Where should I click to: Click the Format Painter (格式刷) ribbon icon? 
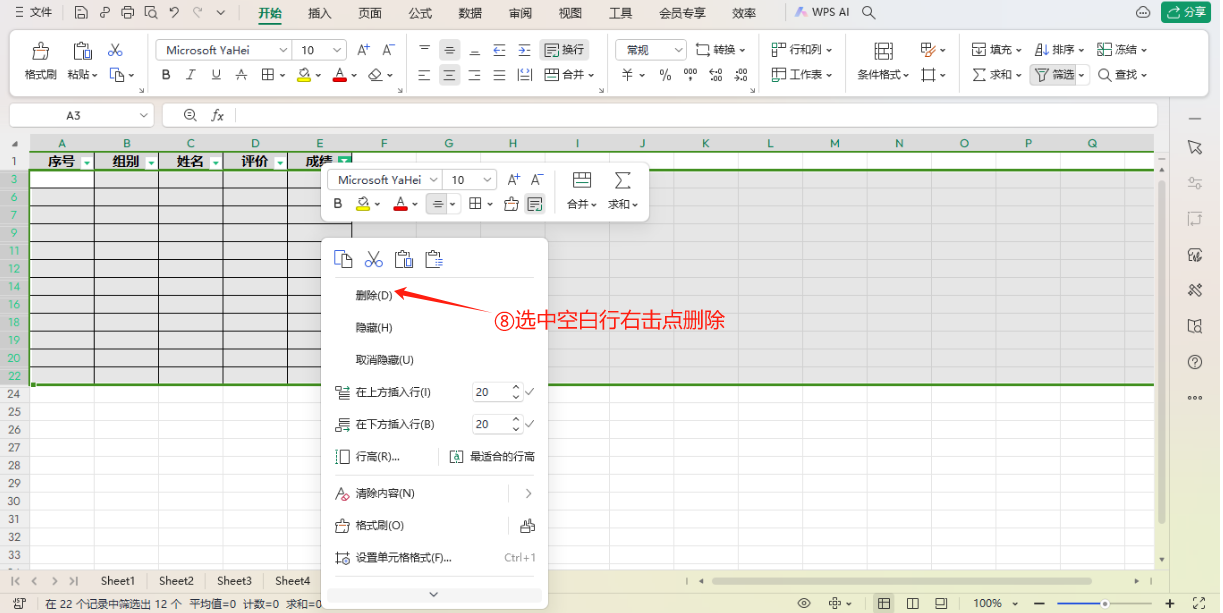pyautogui.click(x=40, y=51)
